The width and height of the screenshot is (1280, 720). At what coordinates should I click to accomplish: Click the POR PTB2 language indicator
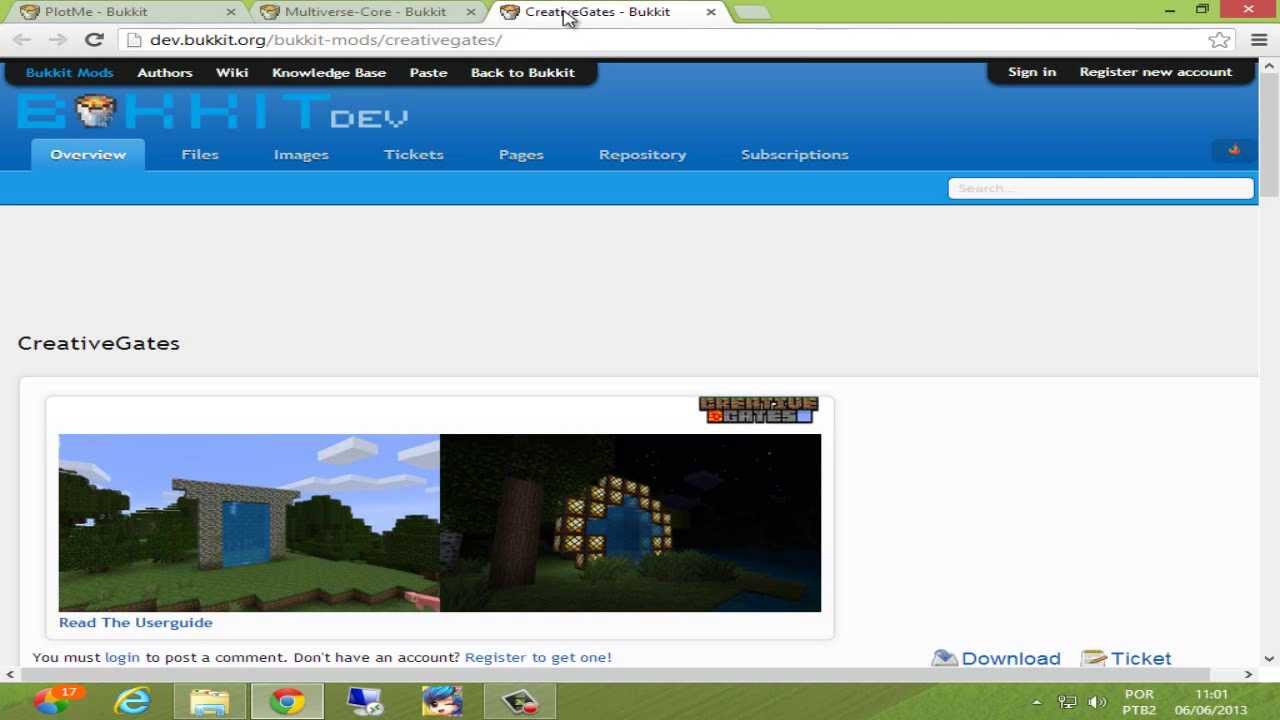(1139, 702)
